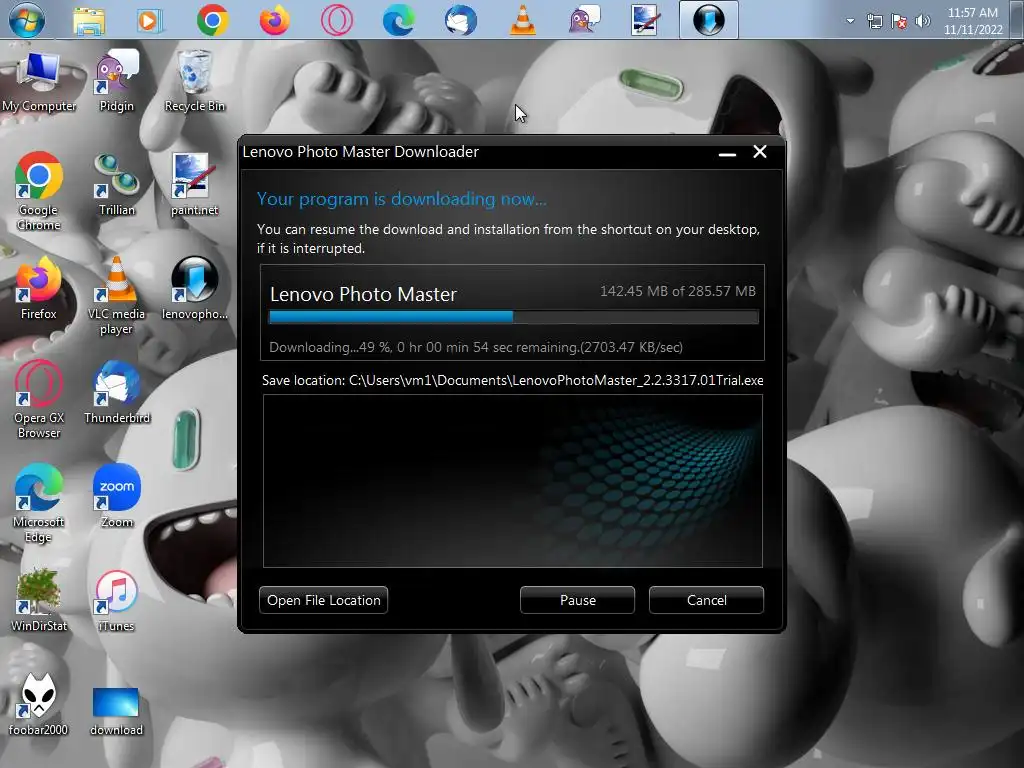1024x768 pixels.
Task: Select the foobar2000 desktop shortcut
Action: tap(39, 704)
